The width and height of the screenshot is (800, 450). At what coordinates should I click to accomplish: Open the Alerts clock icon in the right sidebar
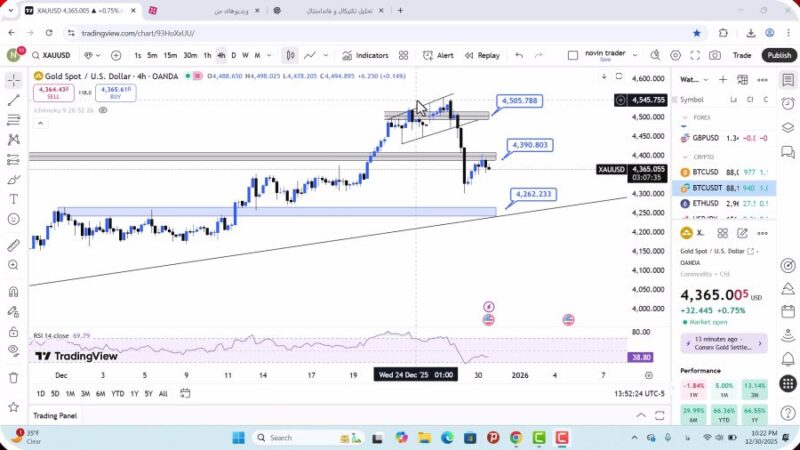[787, 101]
